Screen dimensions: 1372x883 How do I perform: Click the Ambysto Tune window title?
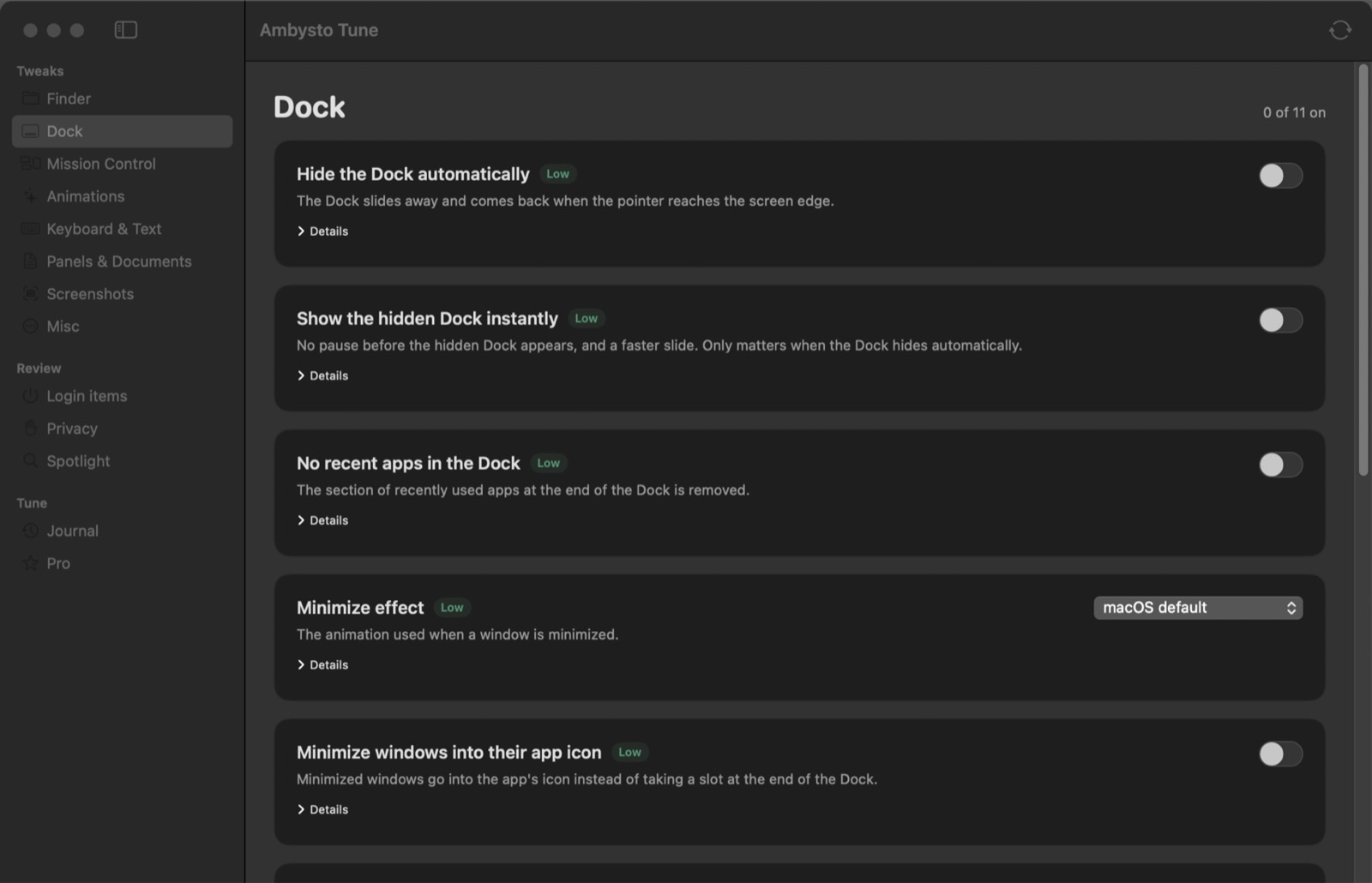point(319,30)
